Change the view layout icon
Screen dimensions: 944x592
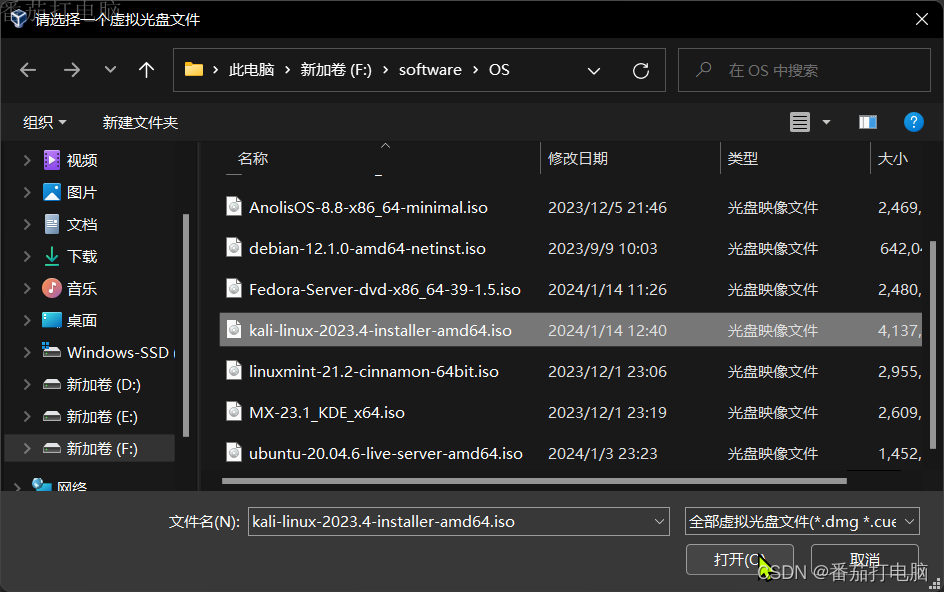pyautogui.click(x=800, y=122)
